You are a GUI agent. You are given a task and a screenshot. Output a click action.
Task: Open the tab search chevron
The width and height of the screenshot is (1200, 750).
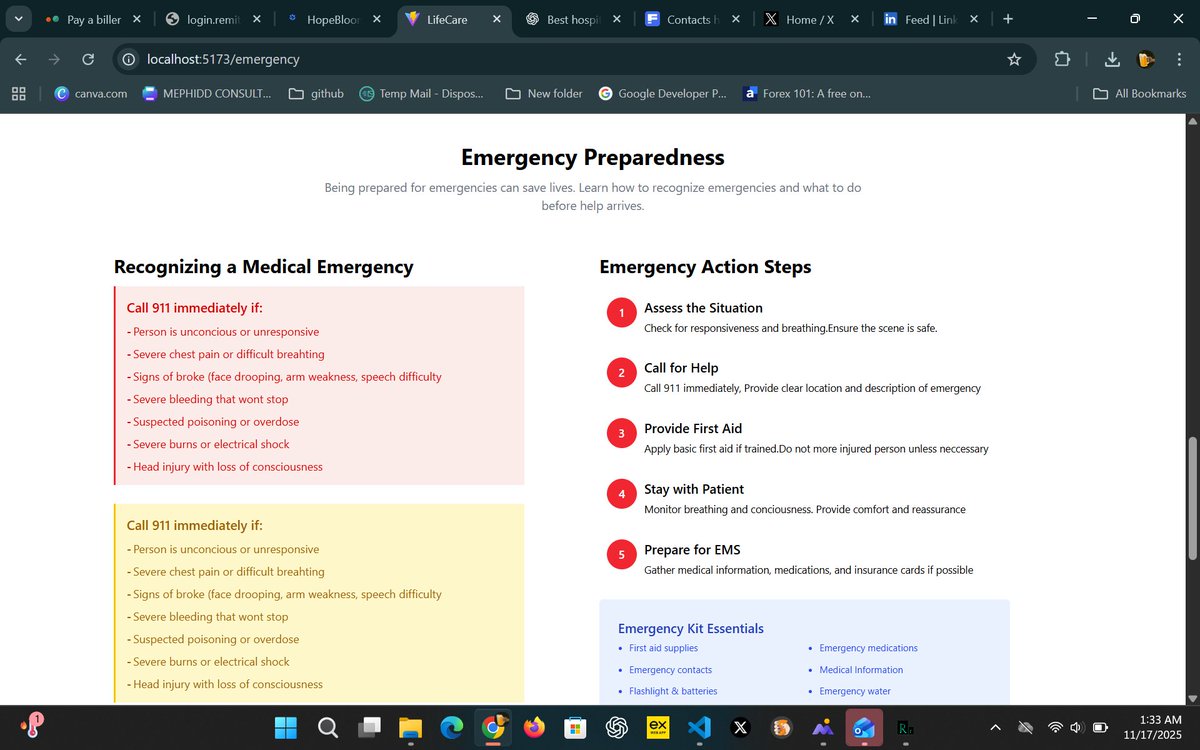point(18,18)
